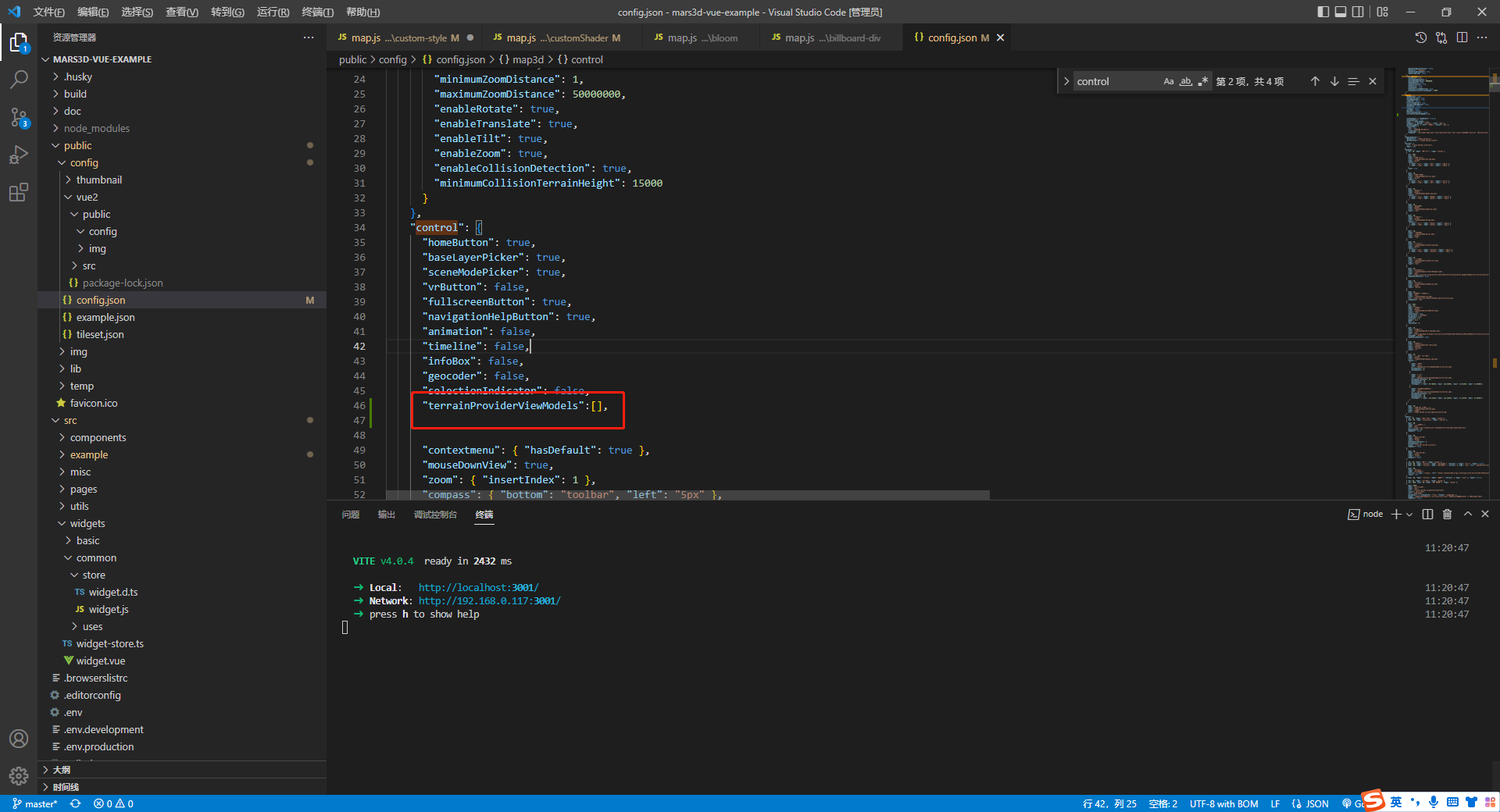
Task: Toggle Match Whole Word in find widget
Action: coord(1186,81)
